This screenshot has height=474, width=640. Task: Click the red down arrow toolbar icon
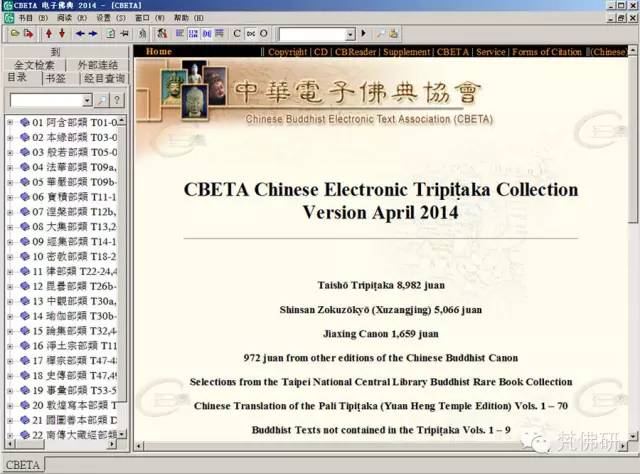pyautogui.click(x=62, y=33)
